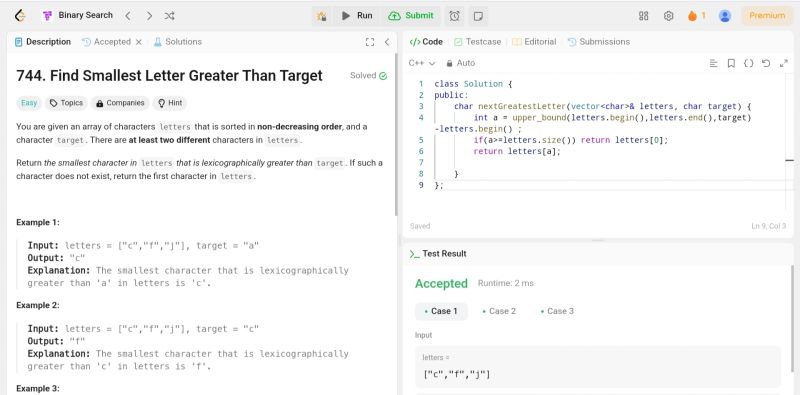800x395 pixels.
Task: Select Case 1 result
Action: point(441,311)
